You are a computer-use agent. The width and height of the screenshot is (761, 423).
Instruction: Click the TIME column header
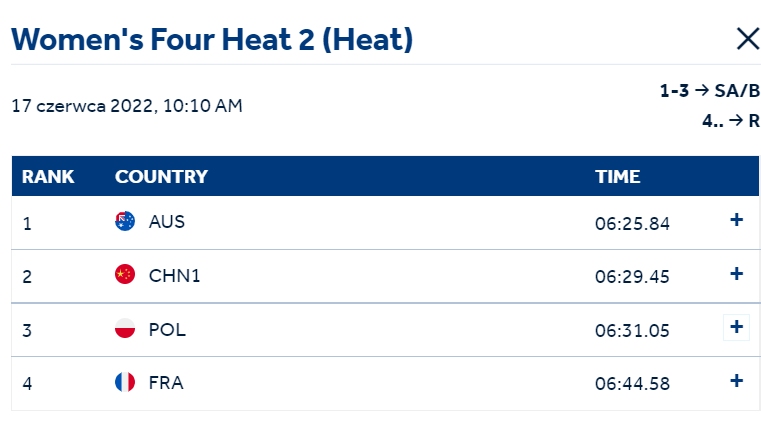click(617, 177)
